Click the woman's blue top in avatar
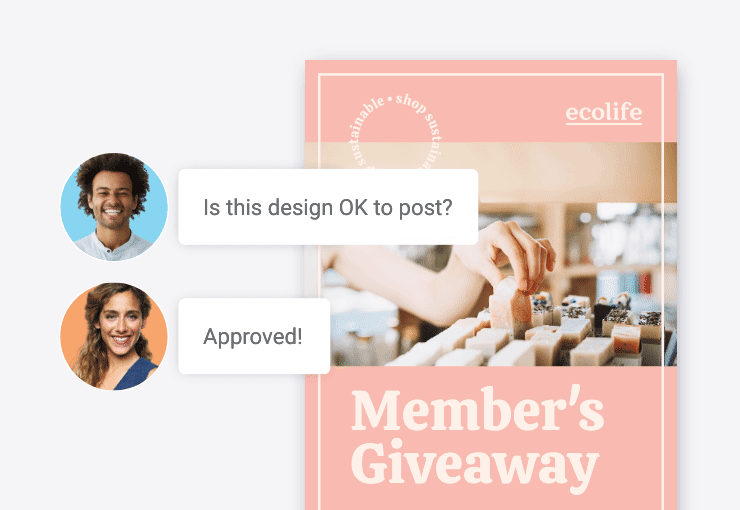The height and width of the screenshot is (510, 740). coord(135,375)
